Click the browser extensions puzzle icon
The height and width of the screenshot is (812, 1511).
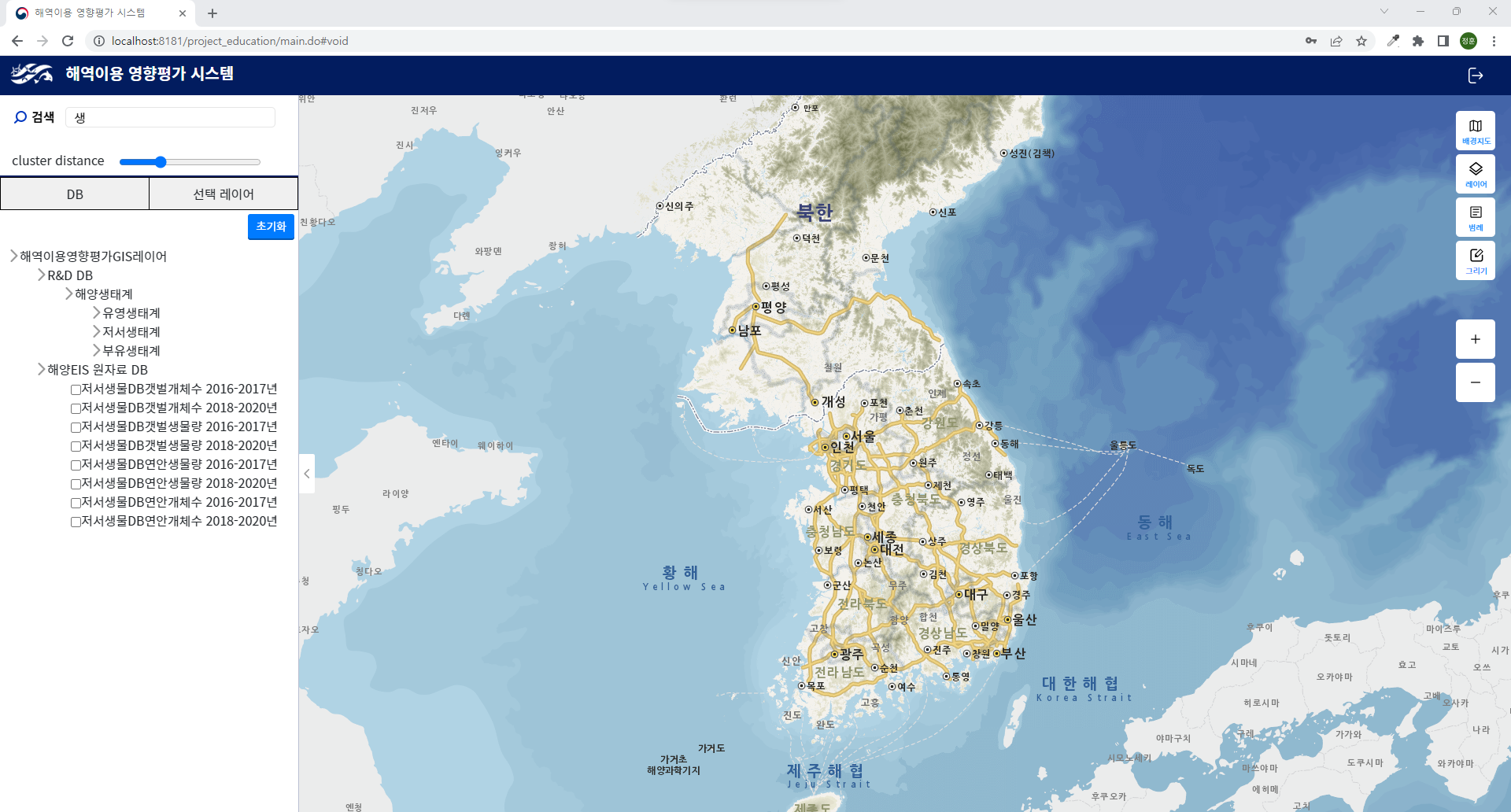tap(1418, 41)
